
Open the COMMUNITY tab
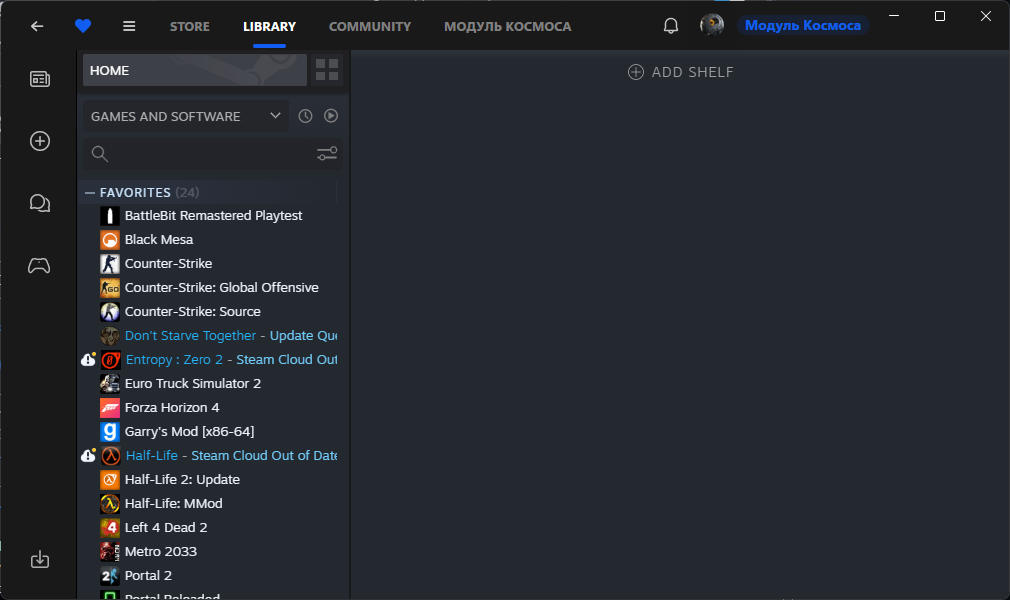pyautogui.click(x=370, y=27)
